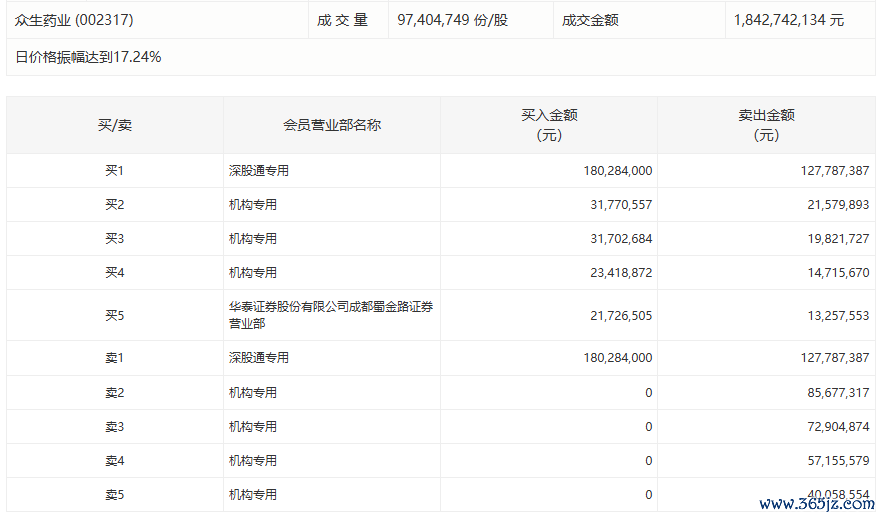The image size is (882, 519).
Task: Select 机构专用 in the 卖3 row
Action: (253, 427)
